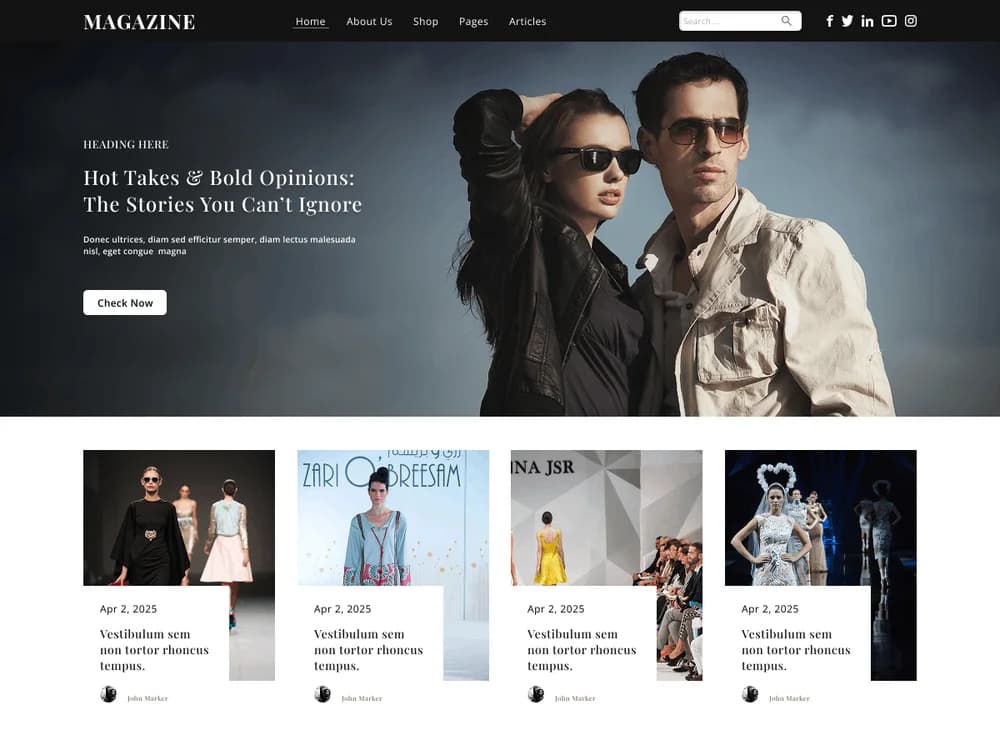Open the Pages menu item

tap(473, 21)
